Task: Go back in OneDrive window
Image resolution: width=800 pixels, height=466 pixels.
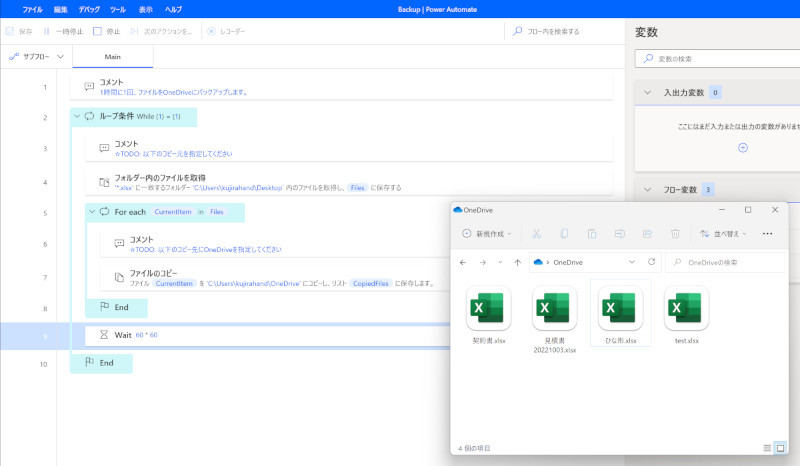Action: click(x=463, y=262)
